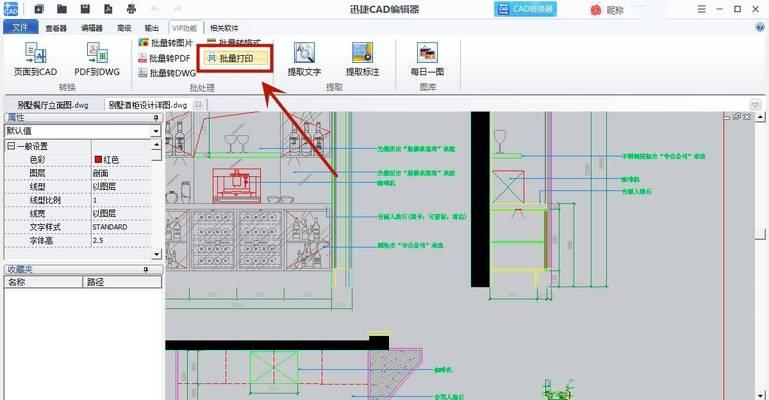This screenshot has width=769, height=400.
Task: Switch to 别墅餐厅立面图.dwg document tab
Action: click(52, 105)
